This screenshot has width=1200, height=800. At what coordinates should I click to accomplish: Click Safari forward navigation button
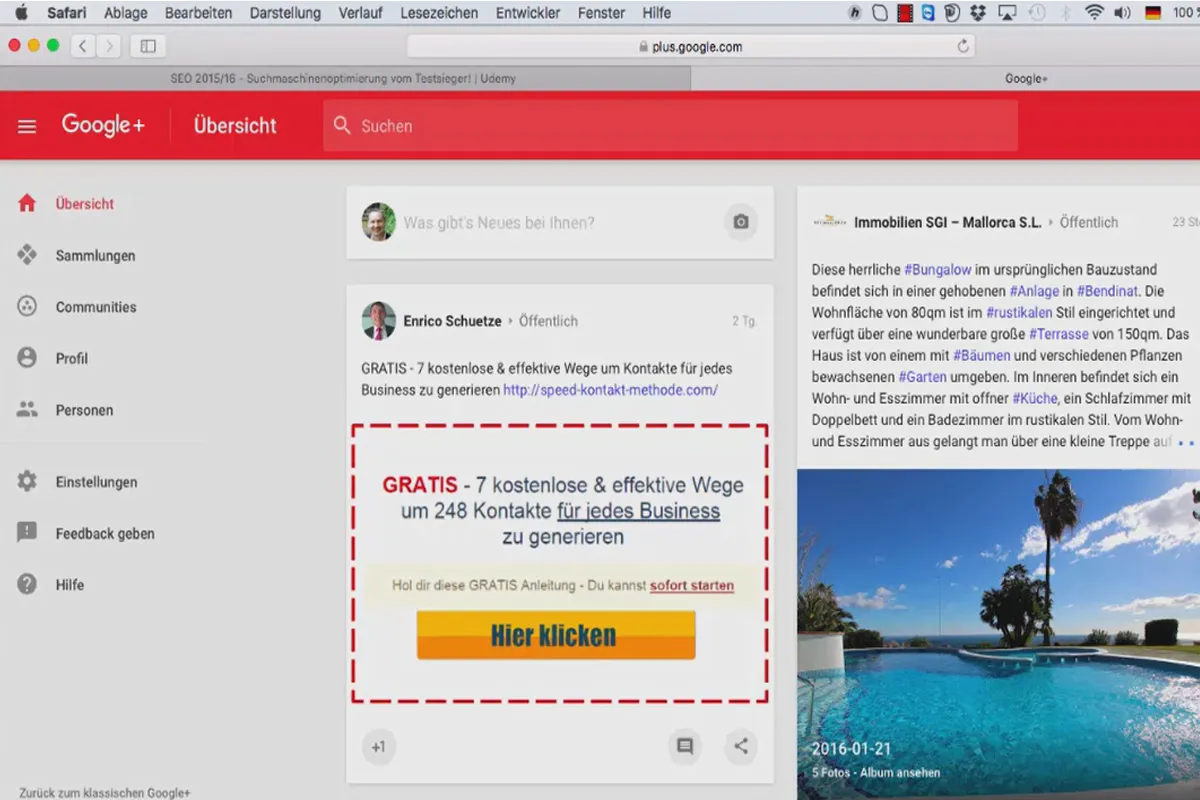pyautogui.click(x=108, y=46)
